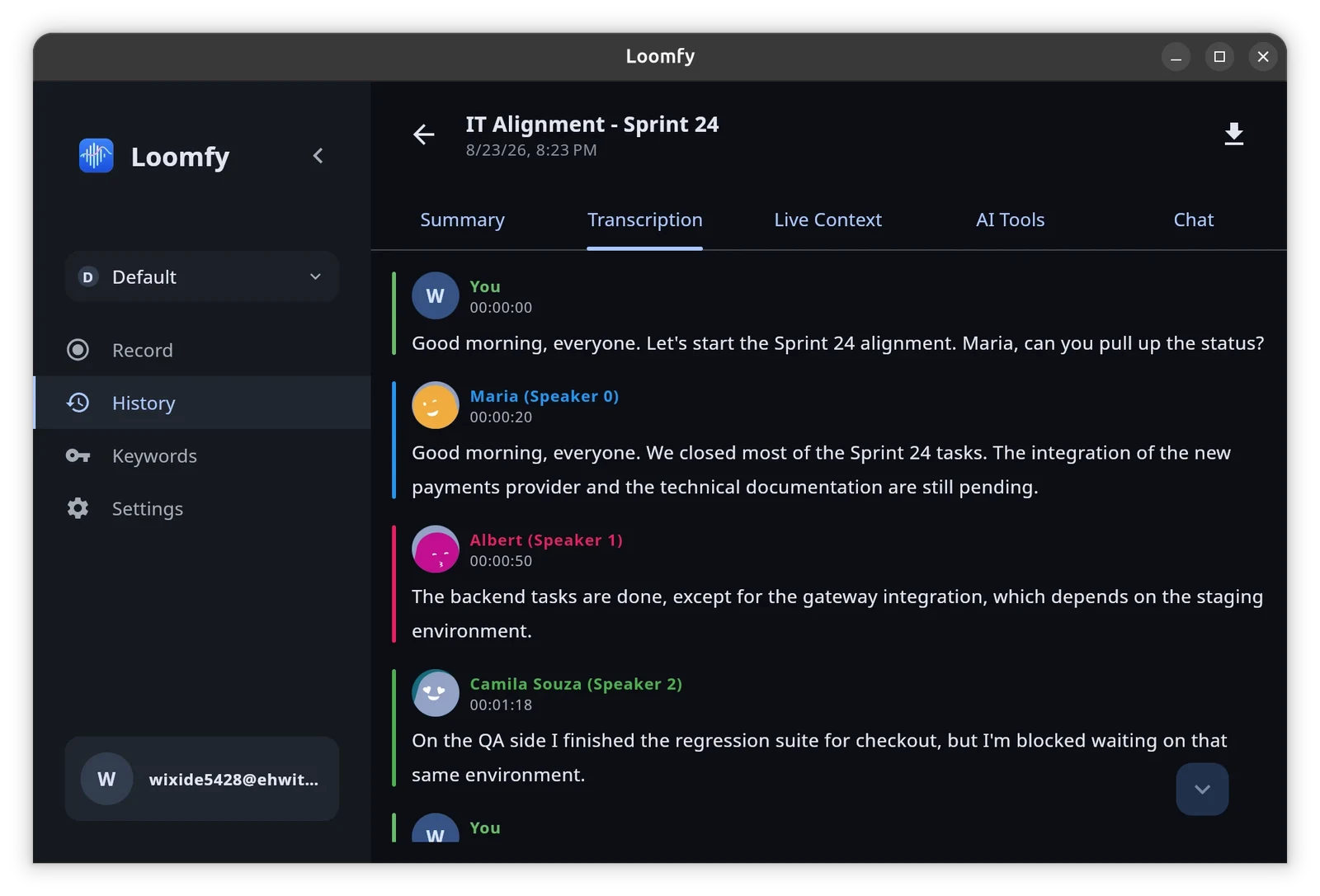
Task: Click the download transcript icon
Action: (x=1233, y=134)
